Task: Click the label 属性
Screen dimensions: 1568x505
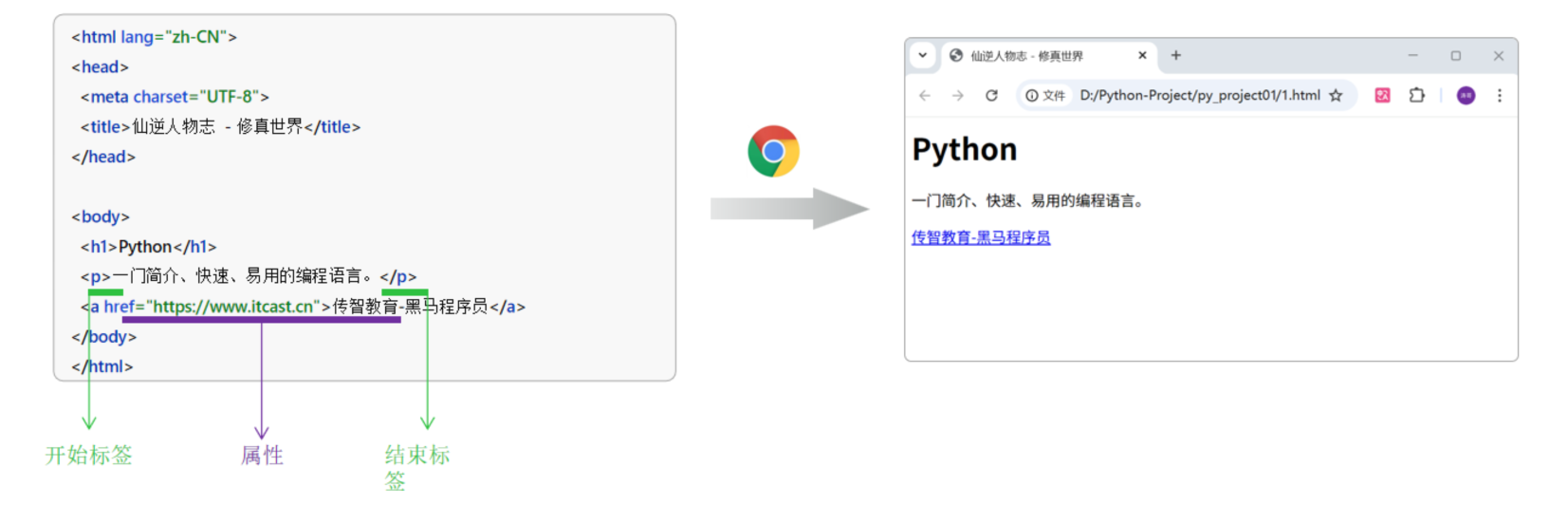Action: point(262,456)
